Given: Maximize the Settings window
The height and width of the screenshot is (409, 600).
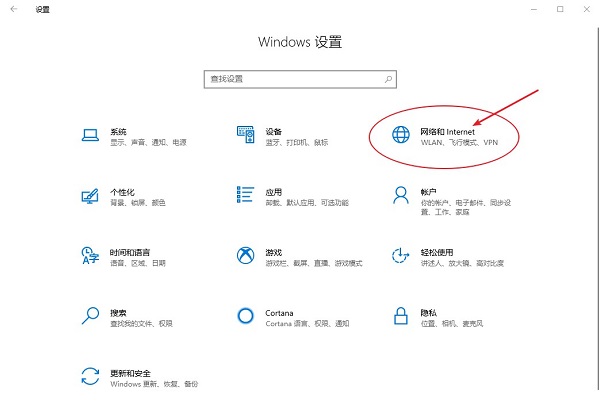Looking at the screenshot, I should point(560,9).
